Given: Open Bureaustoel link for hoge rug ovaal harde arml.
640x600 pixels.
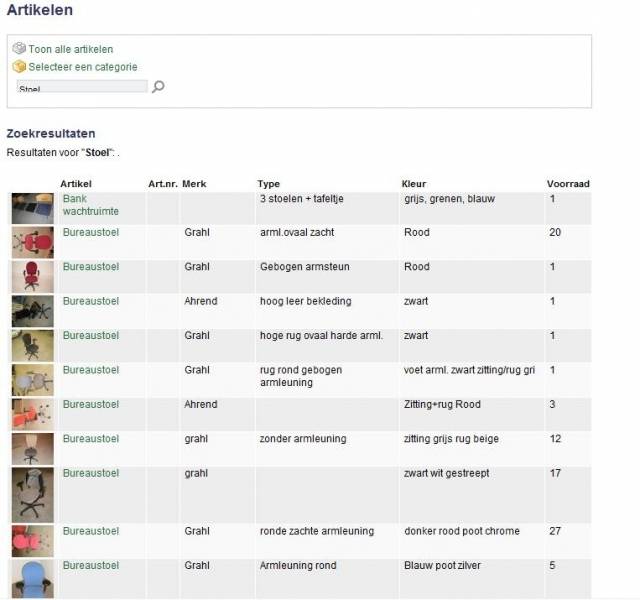Looking at the screenshot, I should click(x=91, y=336).
